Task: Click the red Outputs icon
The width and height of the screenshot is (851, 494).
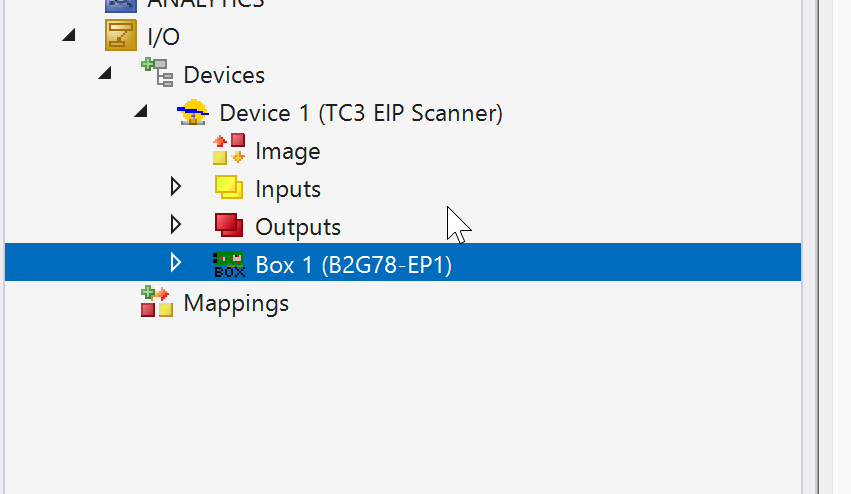Action: tap(228, 226)
